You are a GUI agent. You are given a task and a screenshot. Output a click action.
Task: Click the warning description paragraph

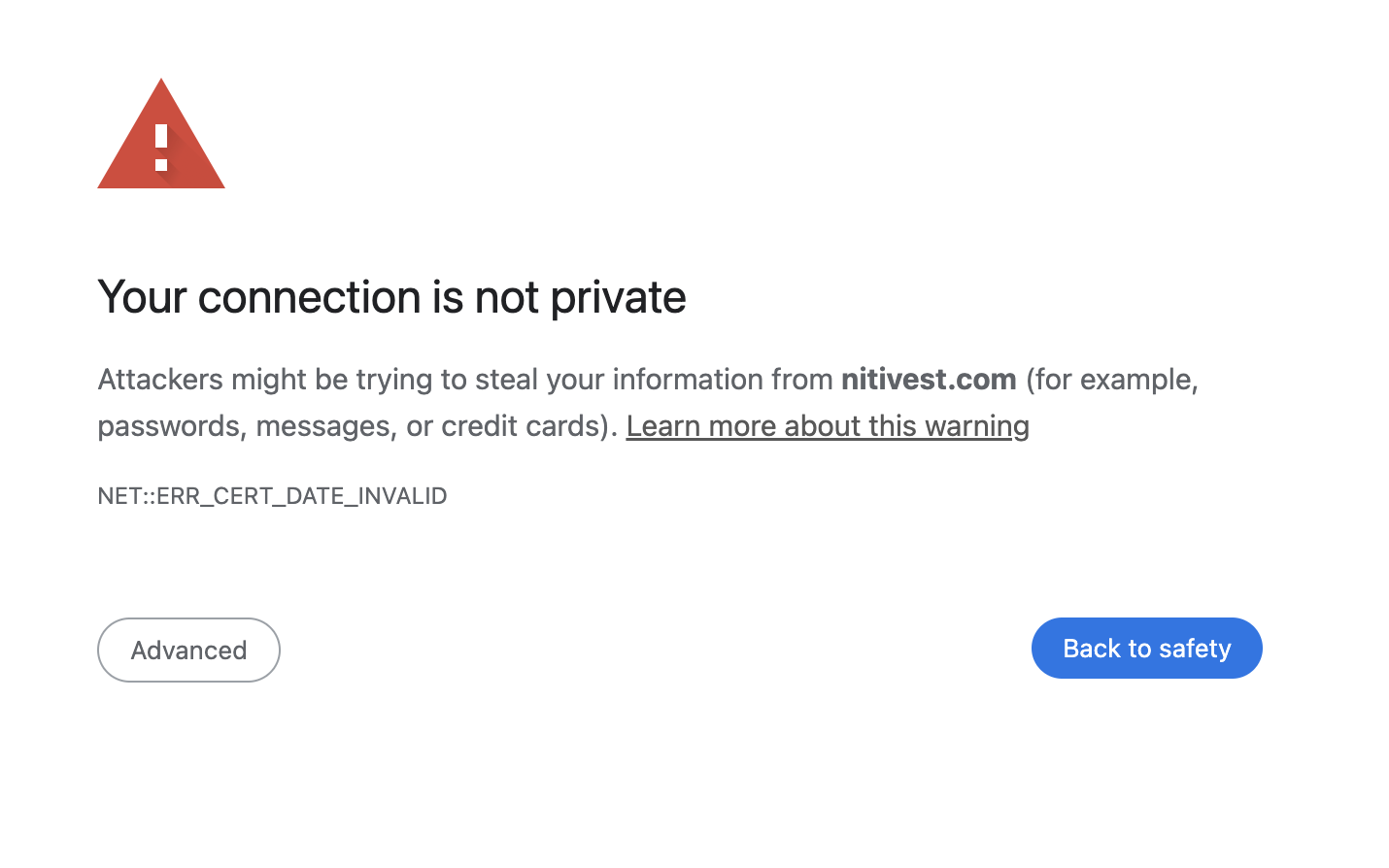486,402
